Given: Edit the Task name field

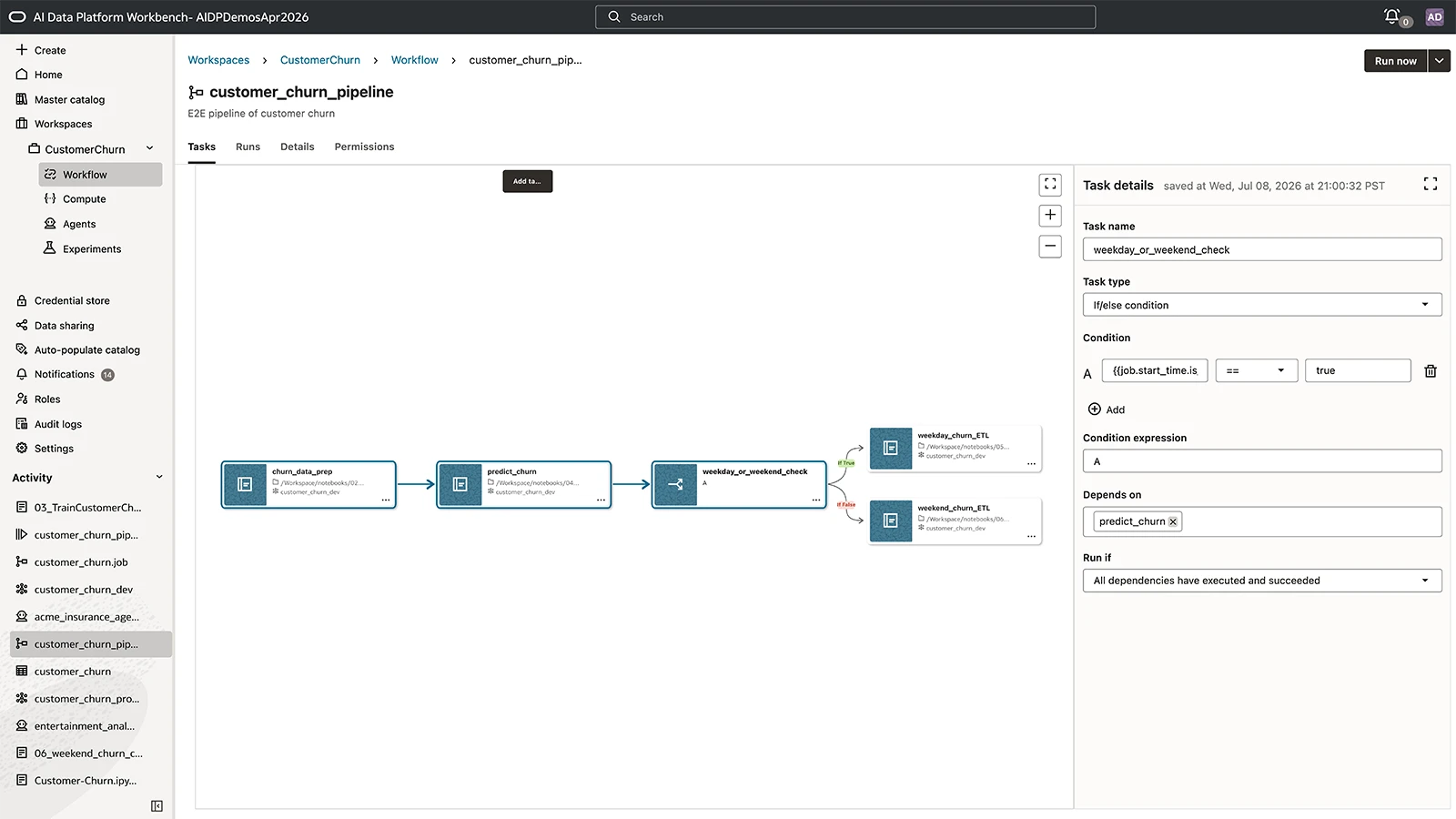Looking at the screenshot, I should 1262,249.
